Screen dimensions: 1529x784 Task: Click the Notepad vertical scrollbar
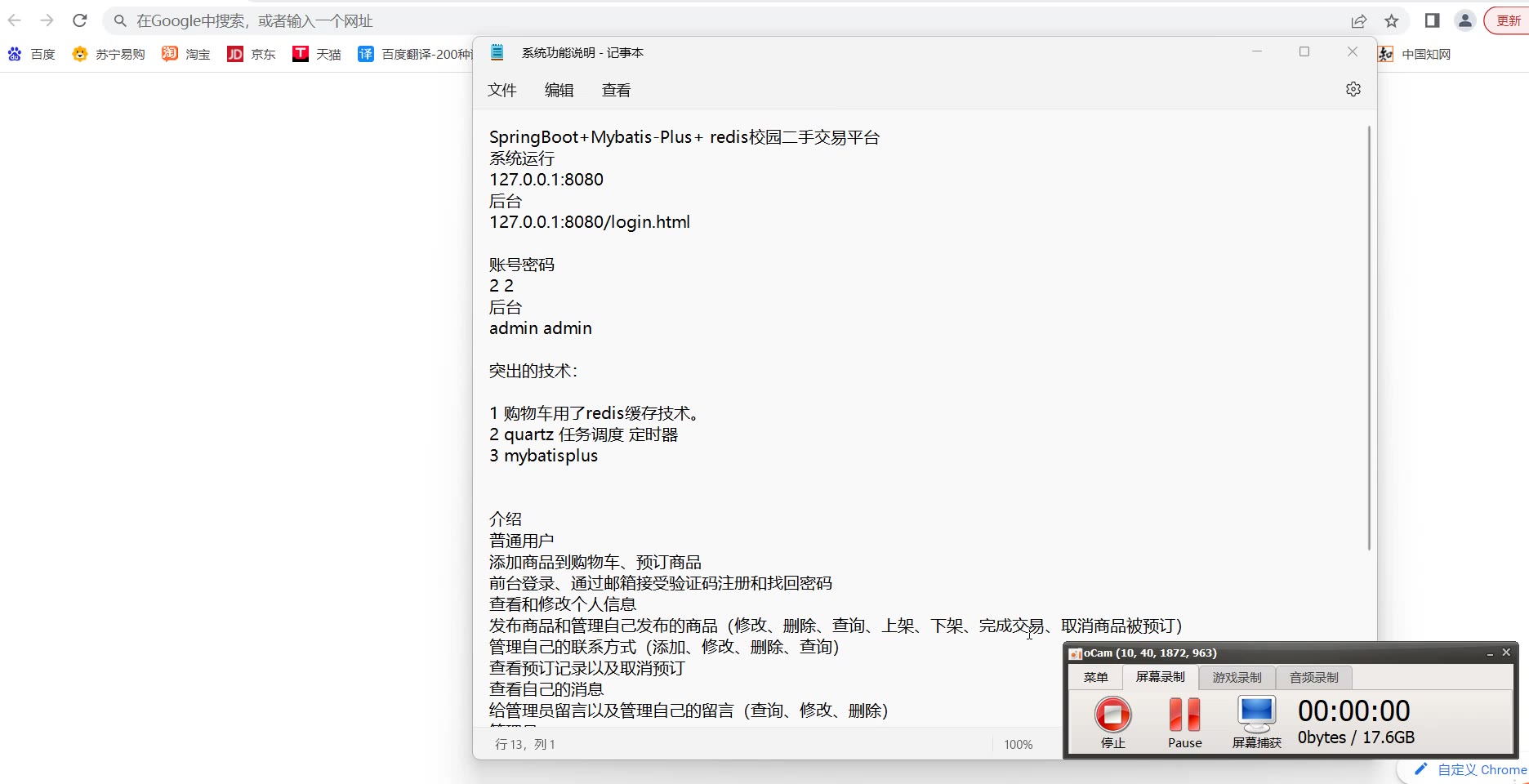pyautogui.click(x=1369, y=338)
